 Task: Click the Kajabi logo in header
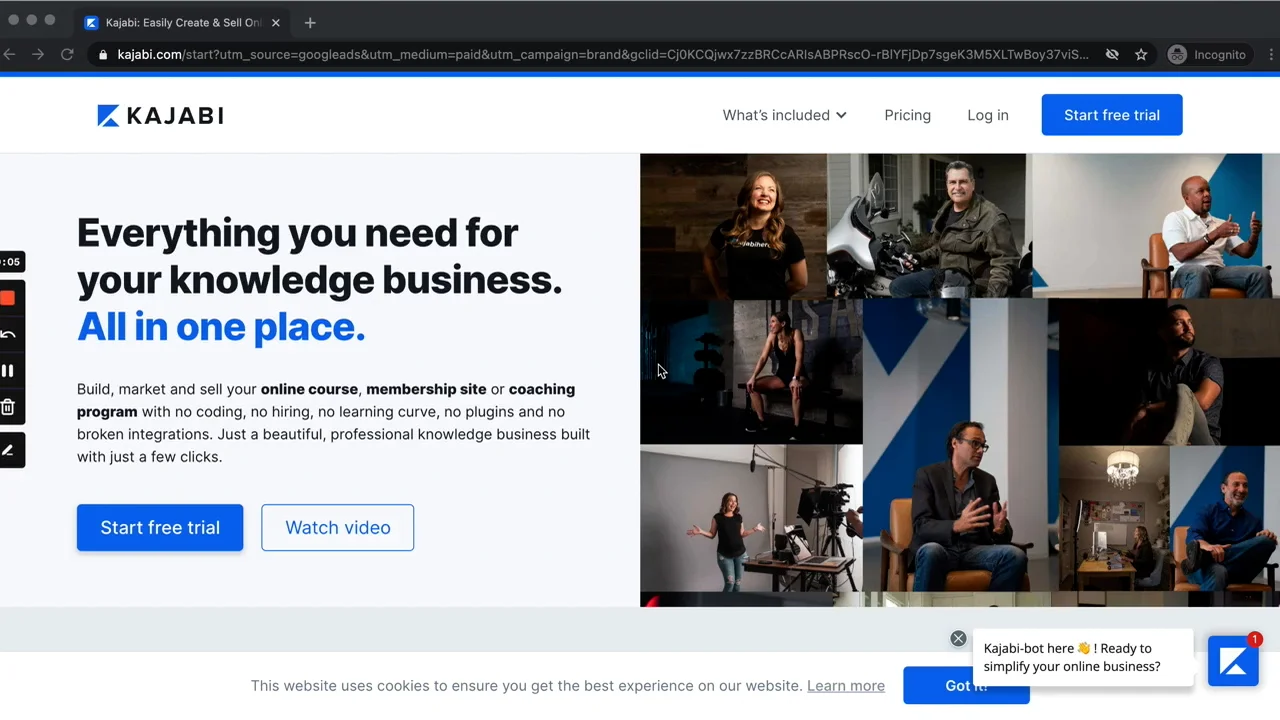click(x=160, y=115)
